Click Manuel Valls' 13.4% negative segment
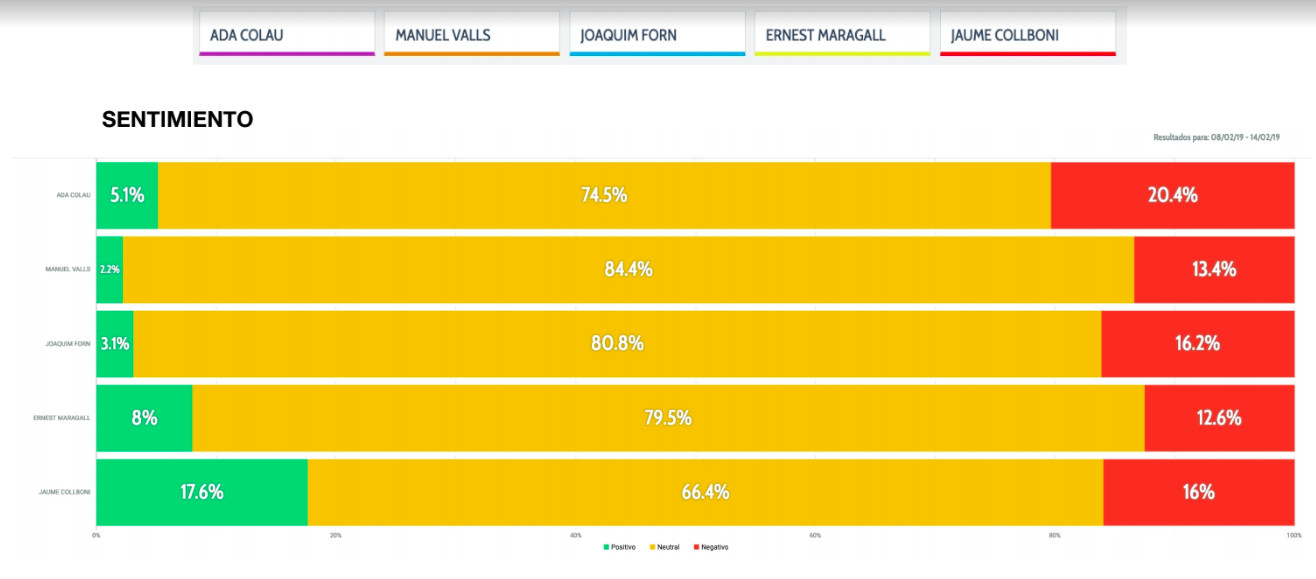 click(1214, 269)
